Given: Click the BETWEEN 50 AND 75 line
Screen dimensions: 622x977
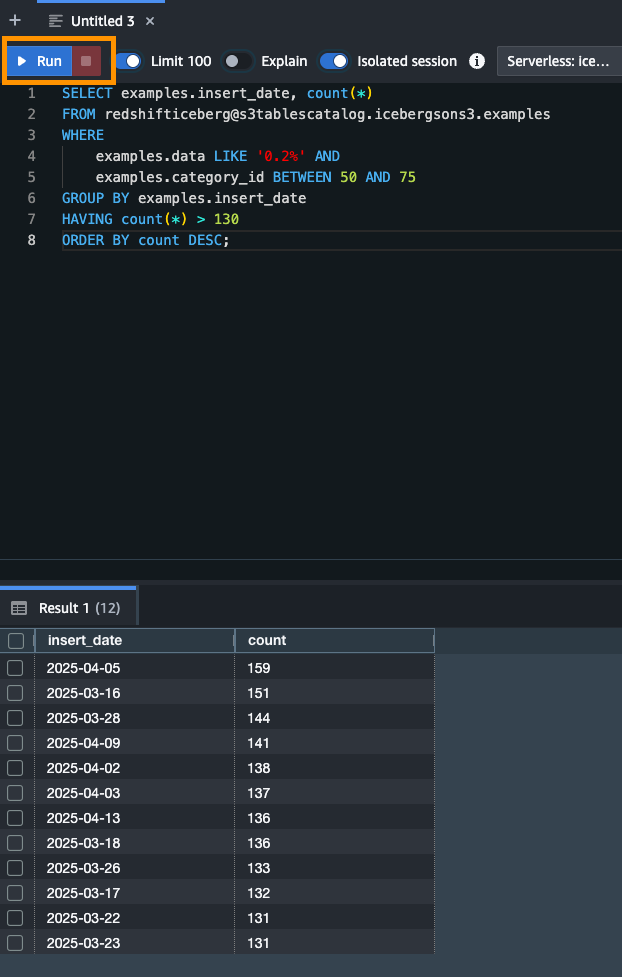Looking at the screenshot, I should coord(256,178).
